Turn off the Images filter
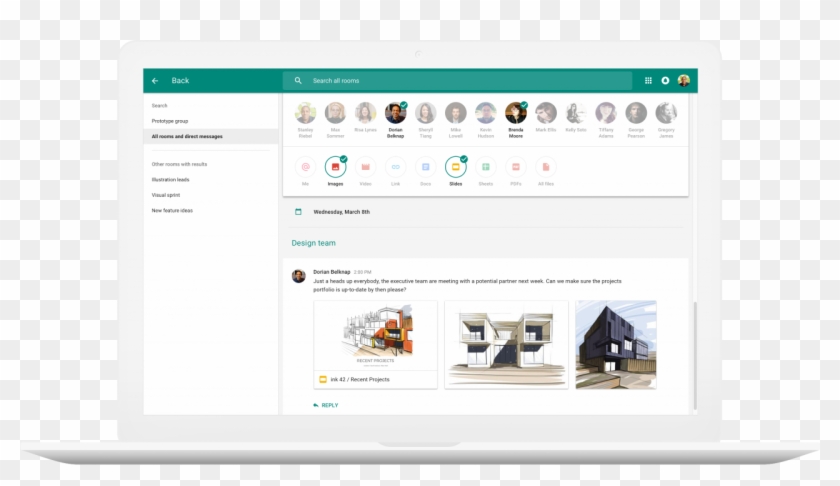This screenshot has width=840, height=486. coord(335,167)
